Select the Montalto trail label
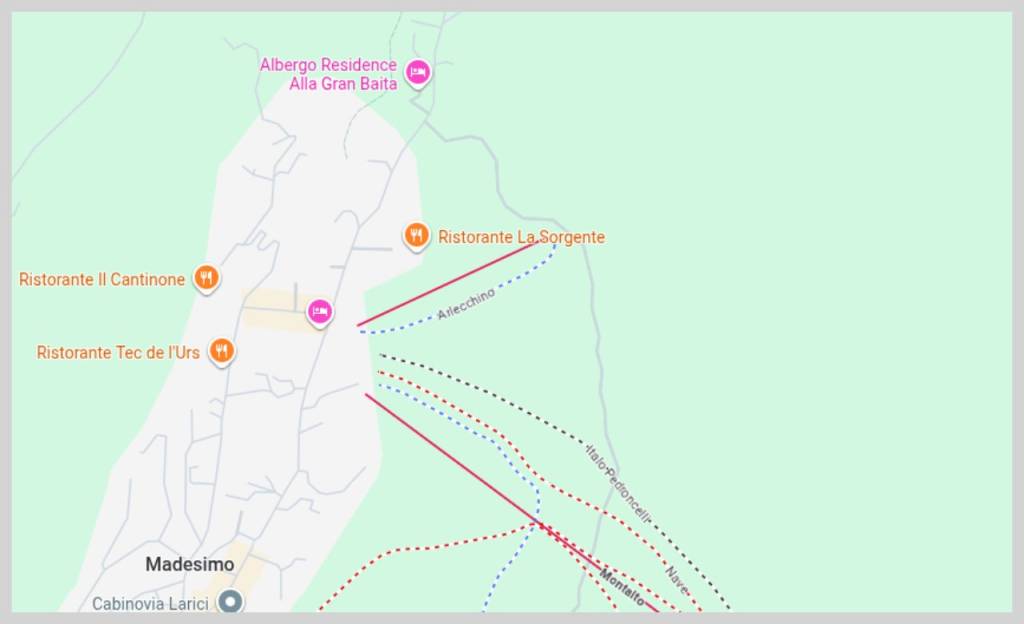This screenshot has width=1024, height=624. (x=622, y=586)
